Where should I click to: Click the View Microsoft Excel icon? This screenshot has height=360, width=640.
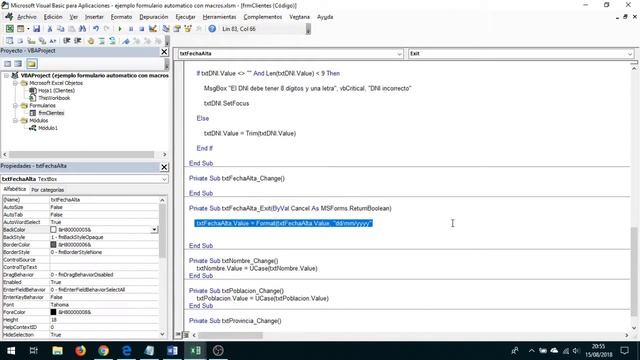[x=10, y=29]
